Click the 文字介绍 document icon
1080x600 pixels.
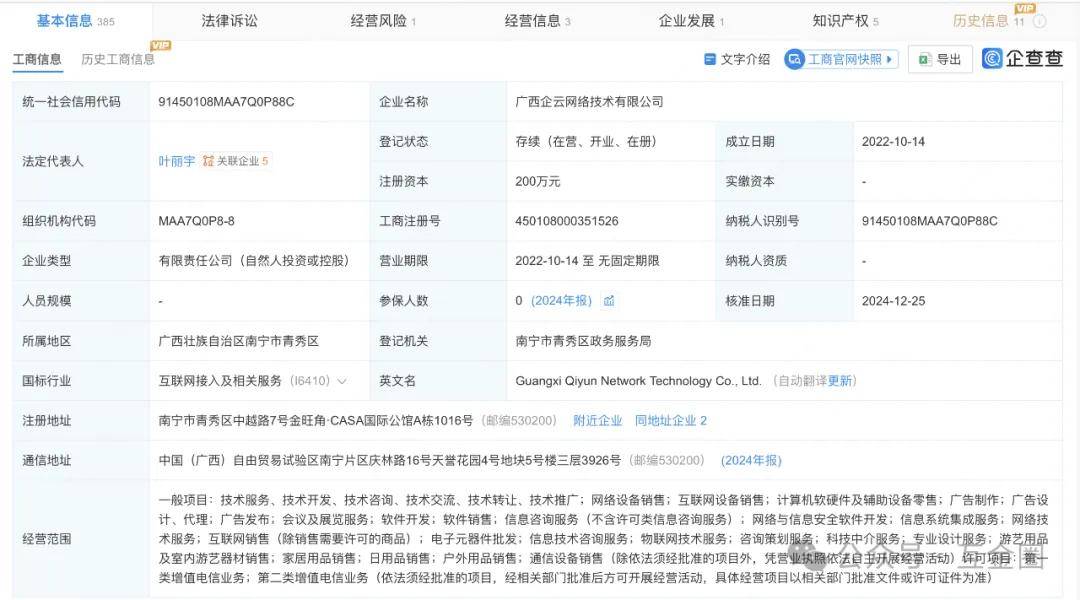(x=710, y=60)
